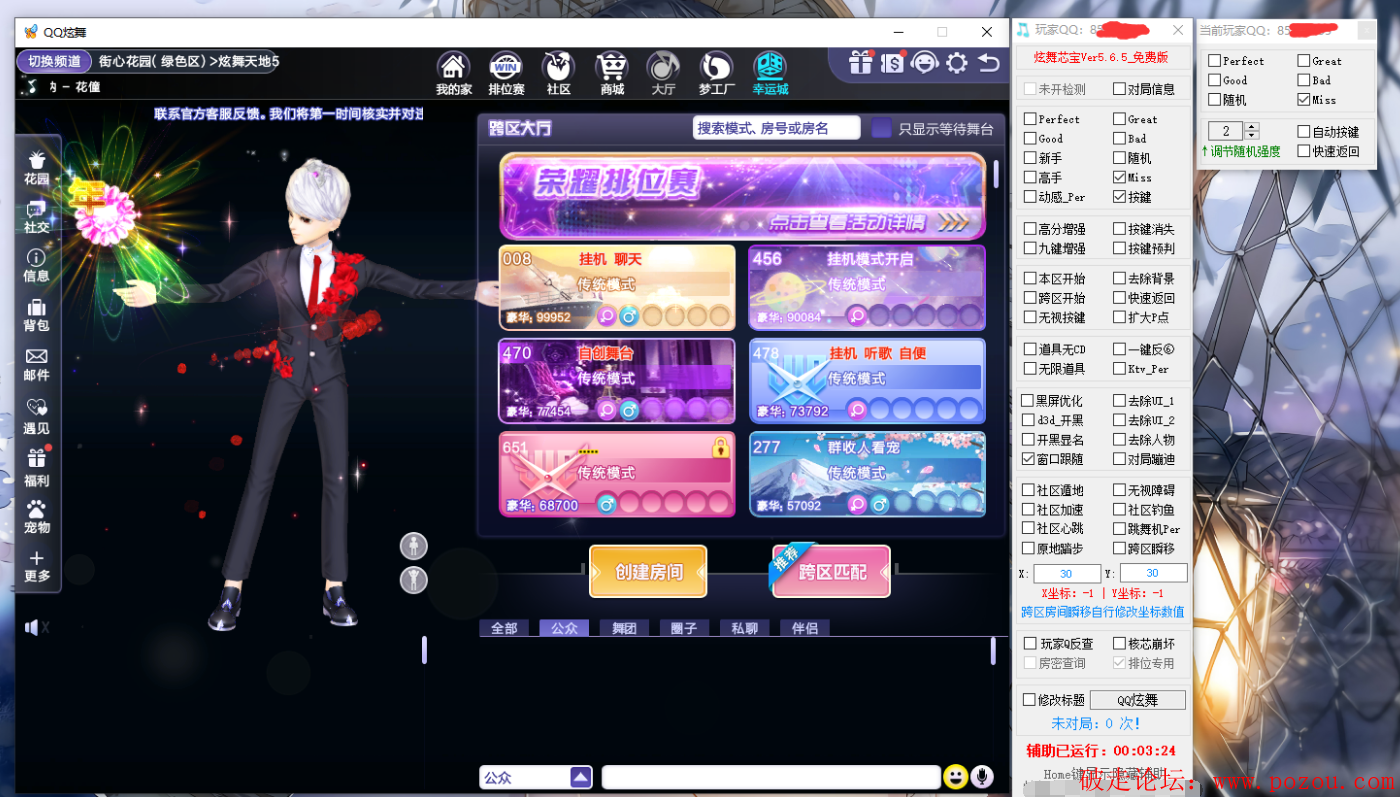Click the room list vertical scrollbar
This screenshot has width=1400, height=797.
tap(995, 174)
